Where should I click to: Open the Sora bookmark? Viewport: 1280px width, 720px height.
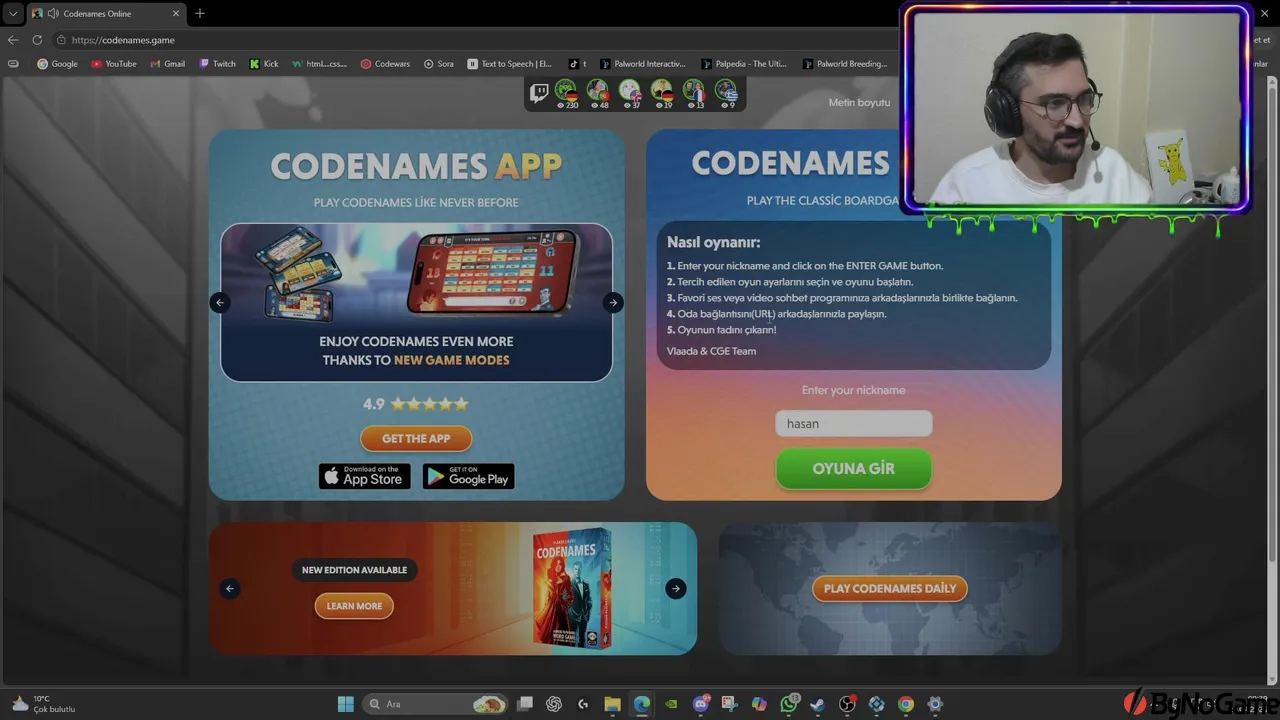(438, 64)
